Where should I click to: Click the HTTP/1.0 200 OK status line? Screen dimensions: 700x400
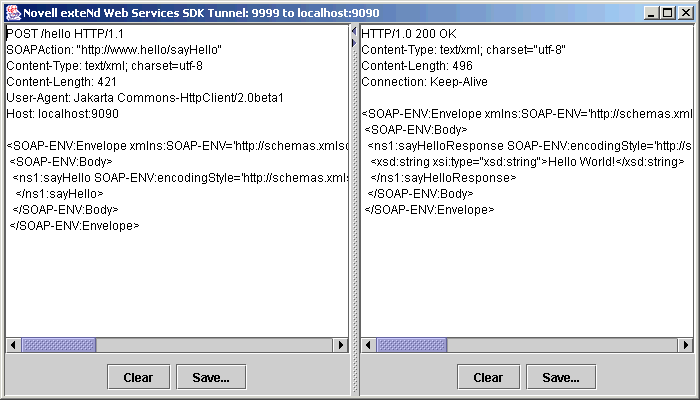click(x=410, y=34)
